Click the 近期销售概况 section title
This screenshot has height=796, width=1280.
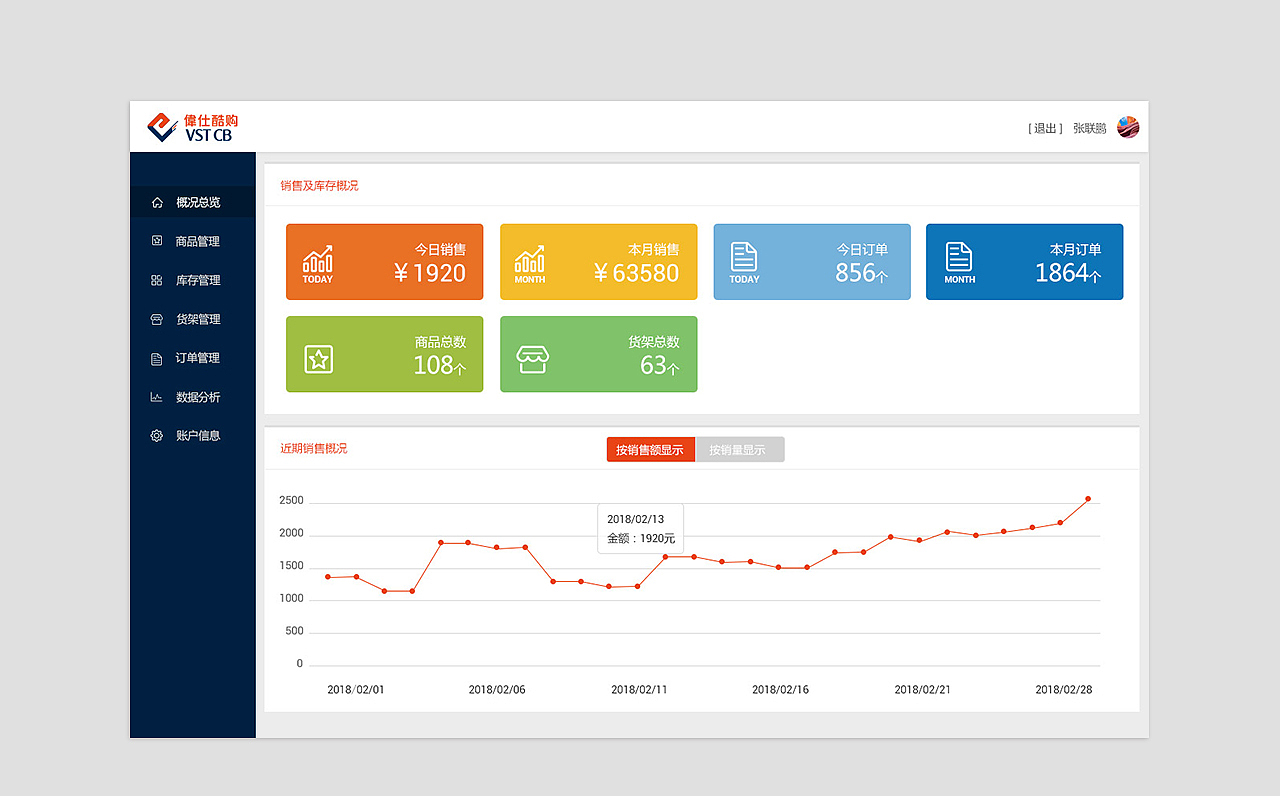pyautogui.click(x=314, y=449)
